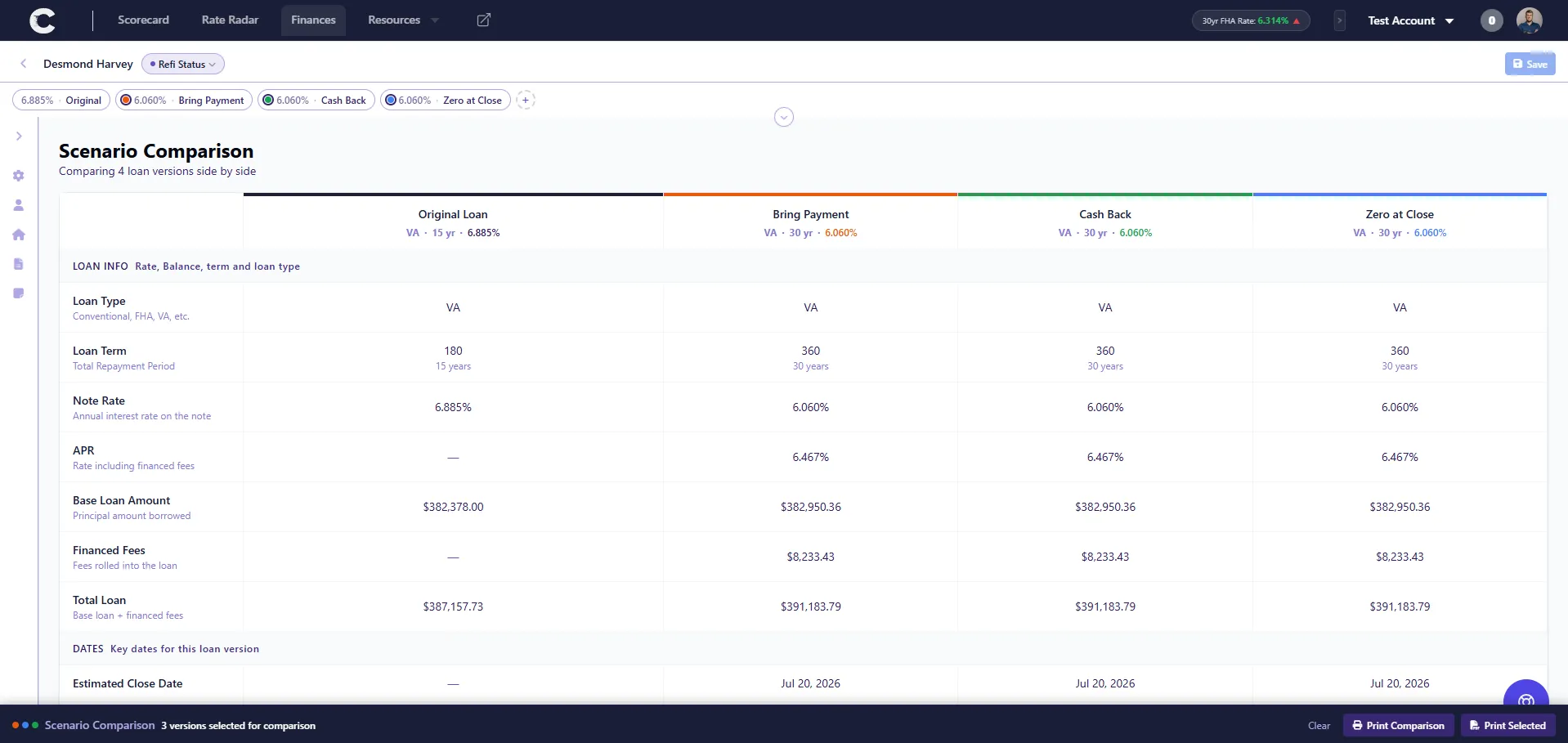Click the Total Loan row label

pyautogui.click(x=99, y=600)
